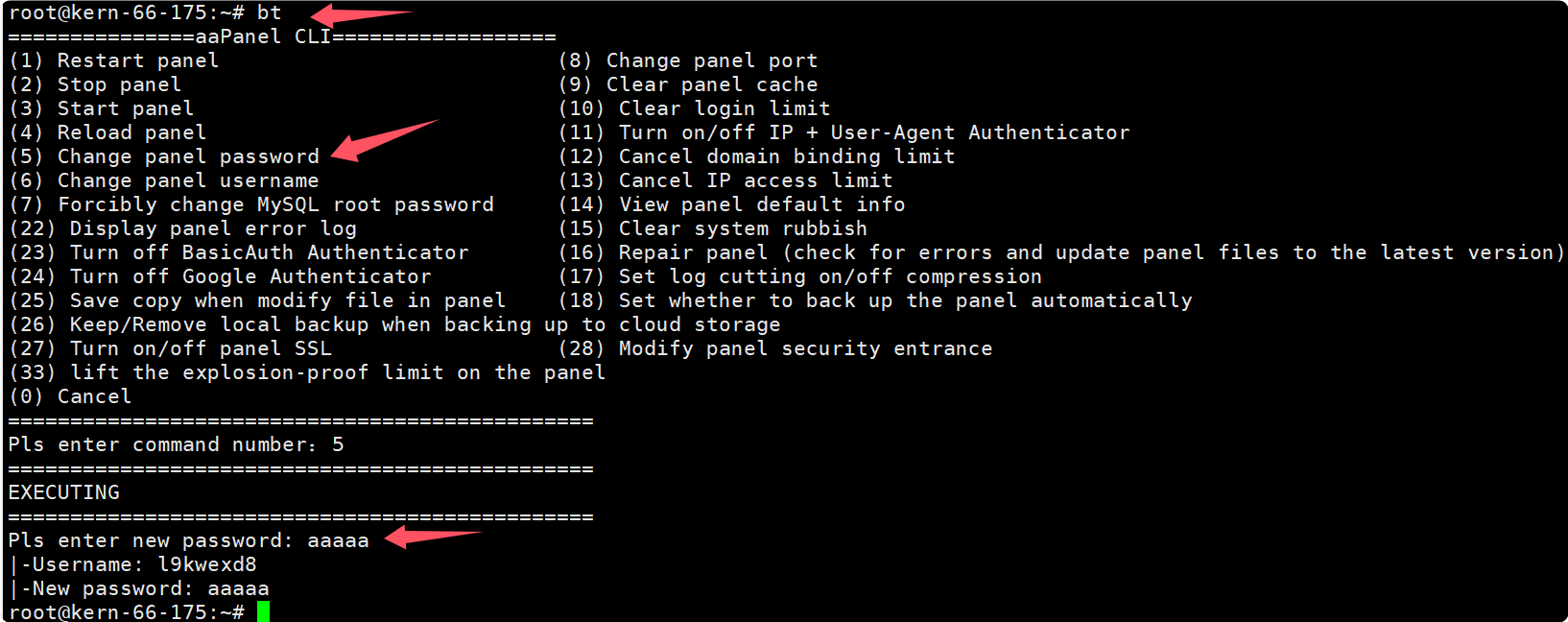Click the username l9kwexd8 text
Image resolution: width=1568 pixels, height=622 pixels.
[x=207, y=564]
